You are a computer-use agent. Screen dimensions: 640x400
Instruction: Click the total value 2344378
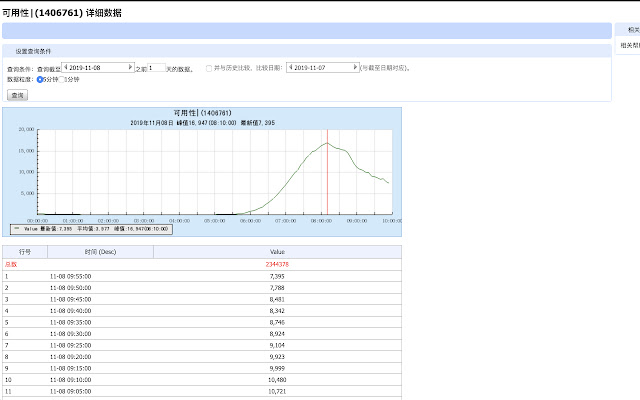277,264
